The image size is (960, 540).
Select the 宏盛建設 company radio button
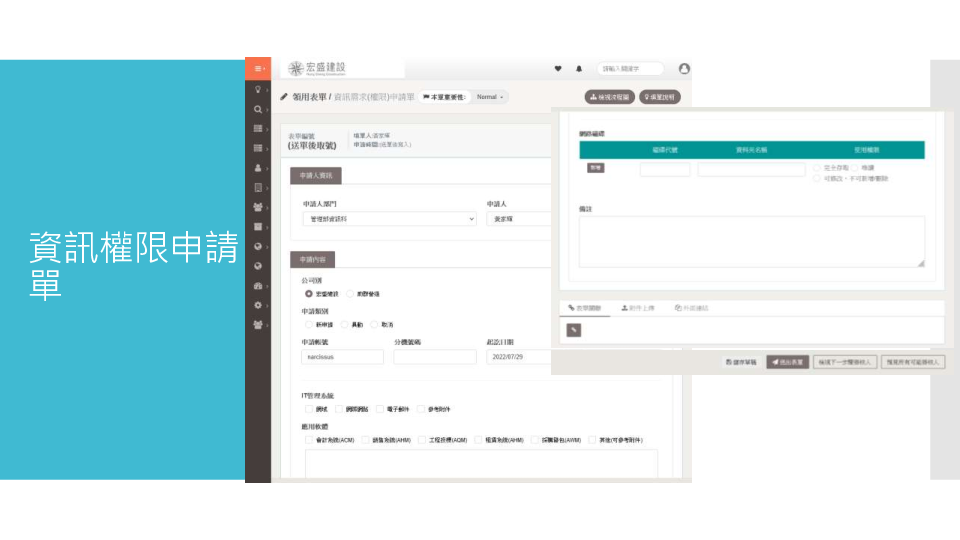pos(309,294)
